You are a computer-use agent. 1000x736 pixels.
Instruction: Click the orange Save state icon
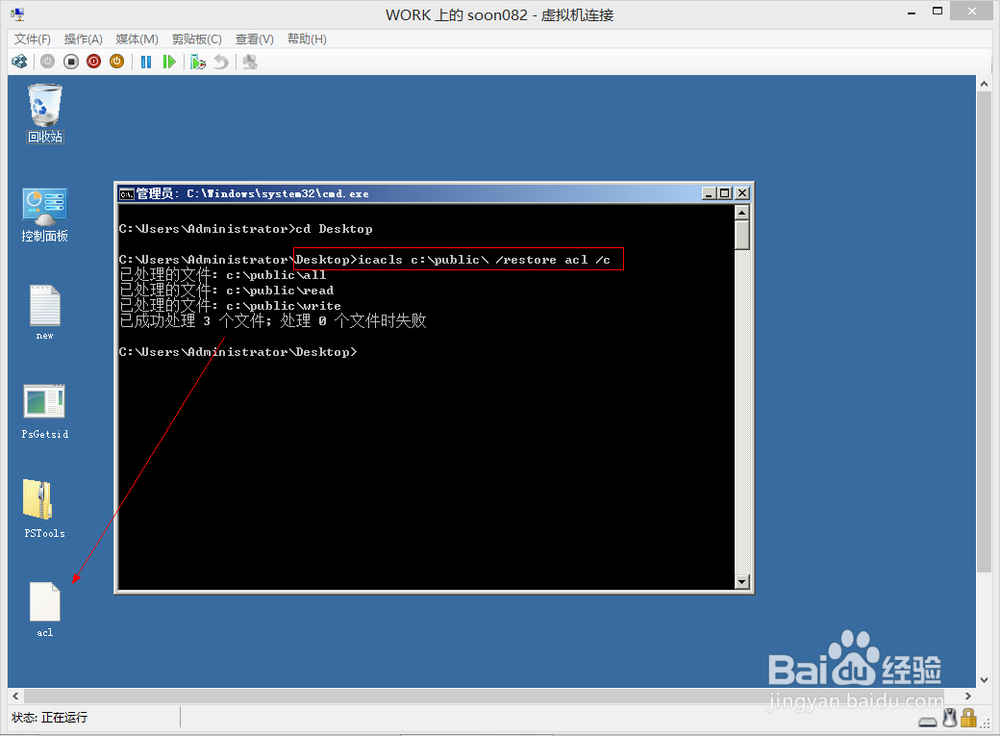(x=117, y=62)
